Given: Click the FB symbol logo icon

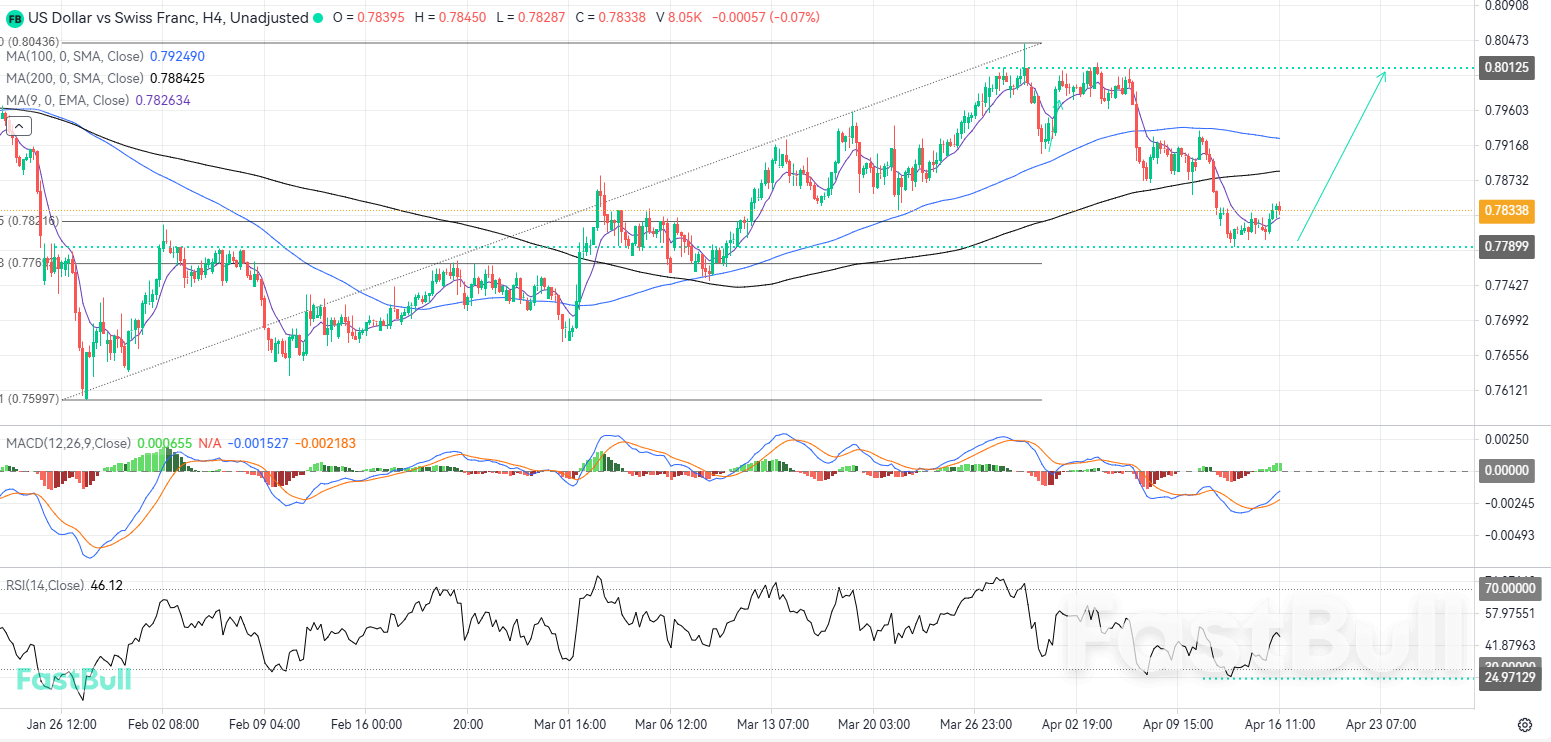Looking at the screenshot, I should (x=14, y=18).
